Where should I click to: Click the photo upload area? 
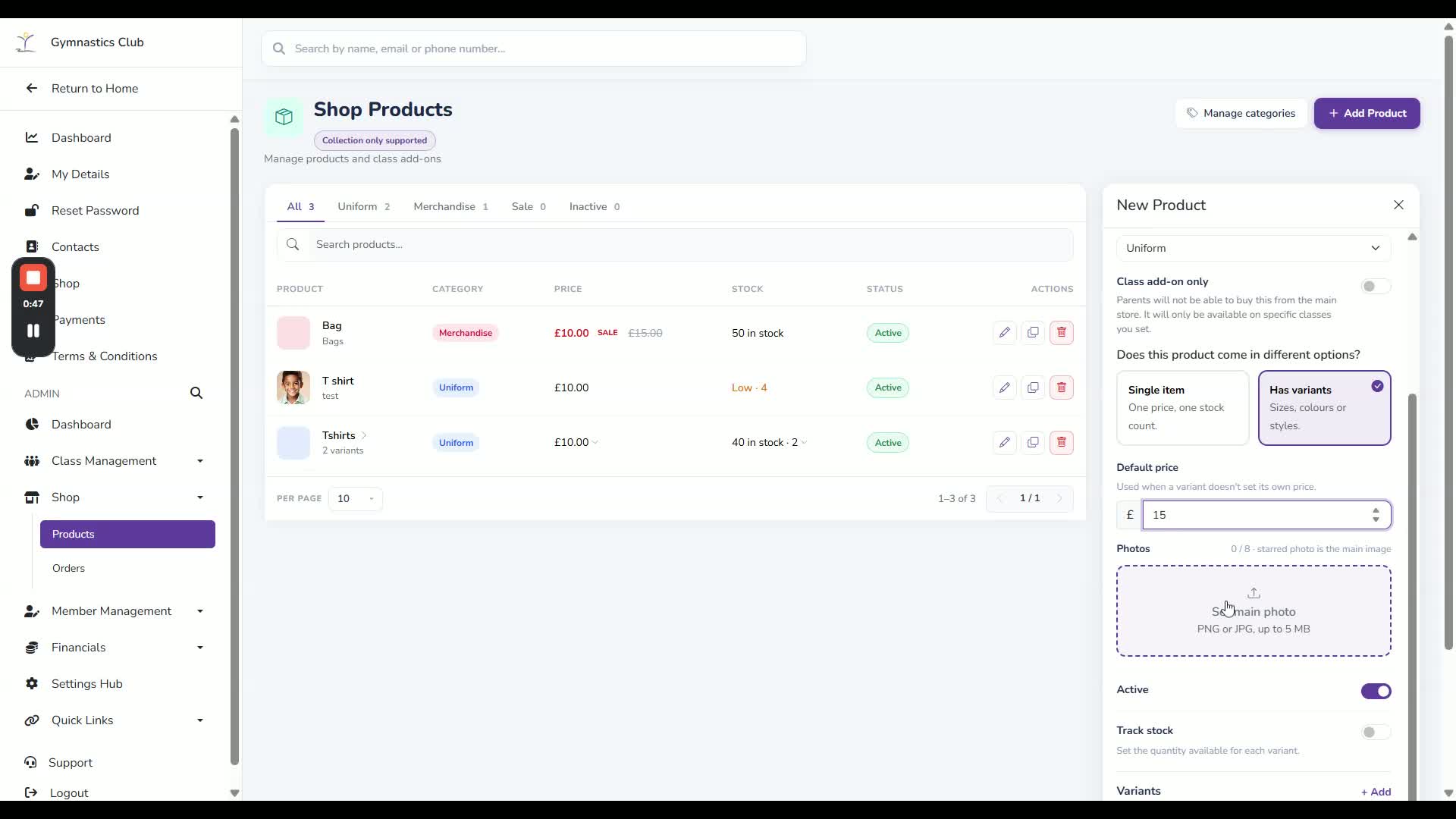[1254, 611]
